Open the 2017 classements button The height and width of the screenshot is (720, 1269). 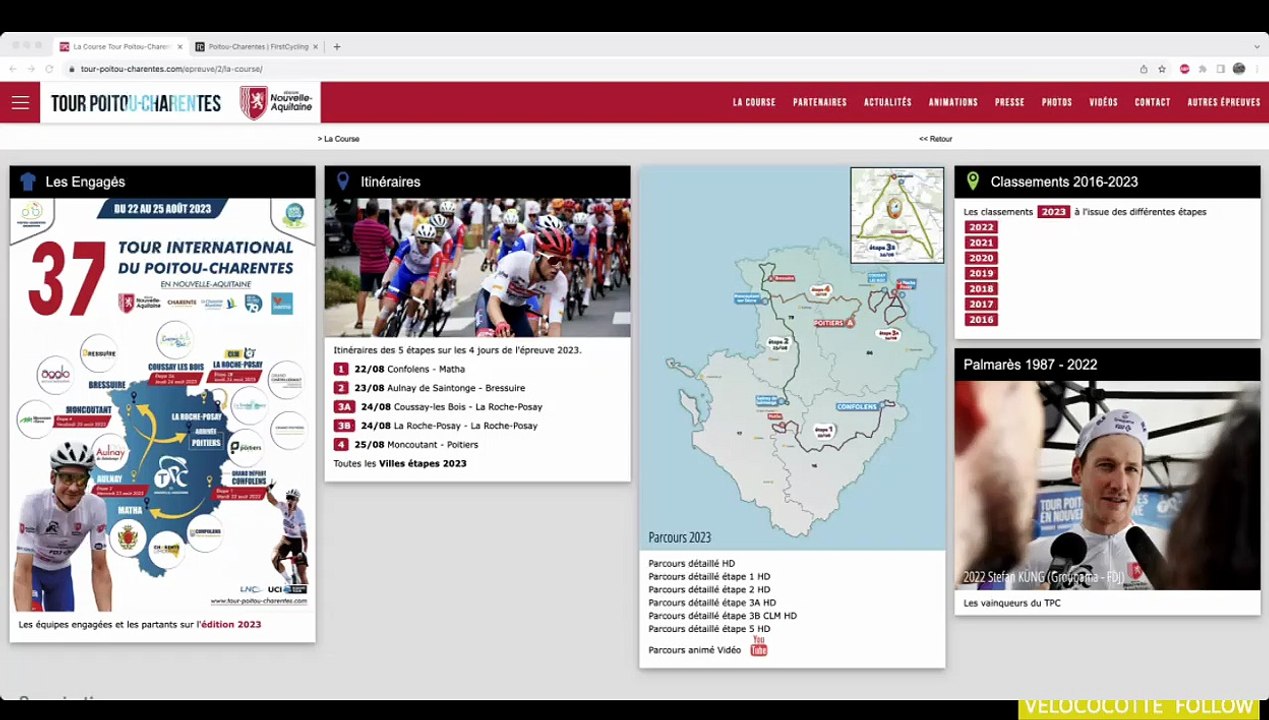tap(981, 304)
